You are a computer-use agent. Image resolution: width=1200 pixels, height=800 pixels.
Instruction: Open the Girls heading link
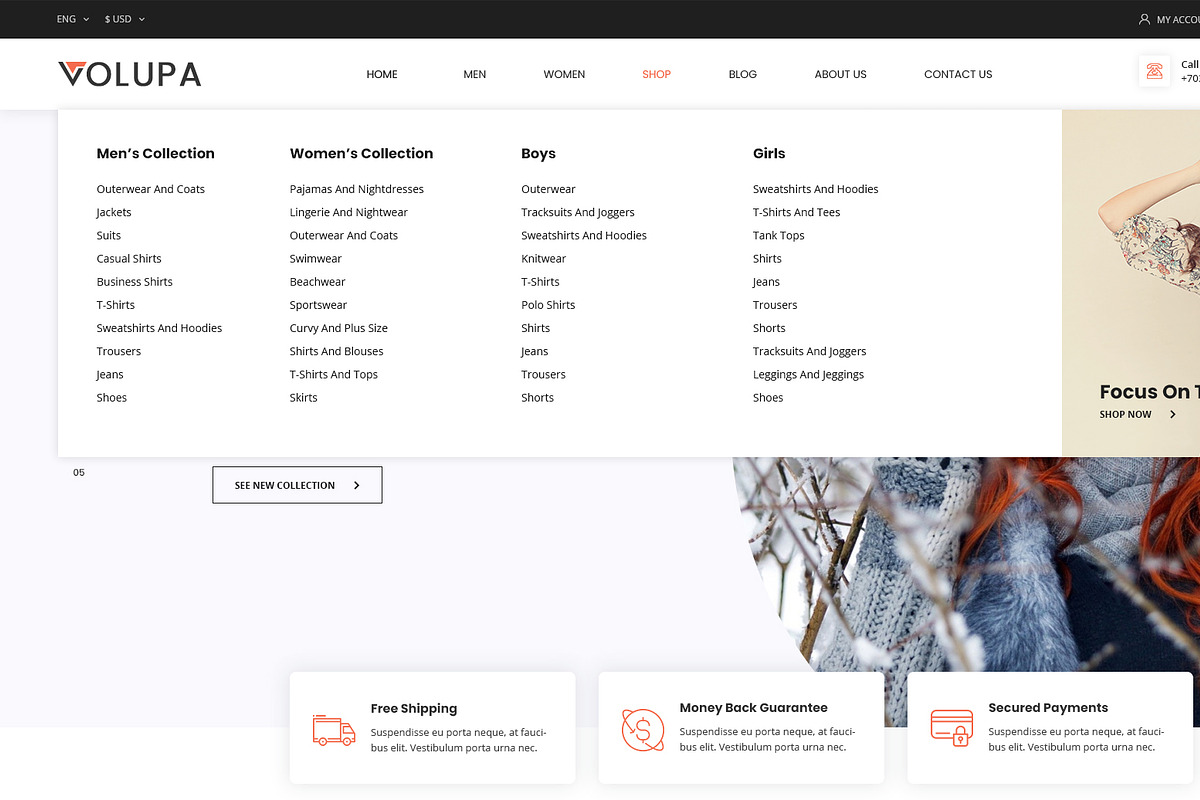click(769, 153)
